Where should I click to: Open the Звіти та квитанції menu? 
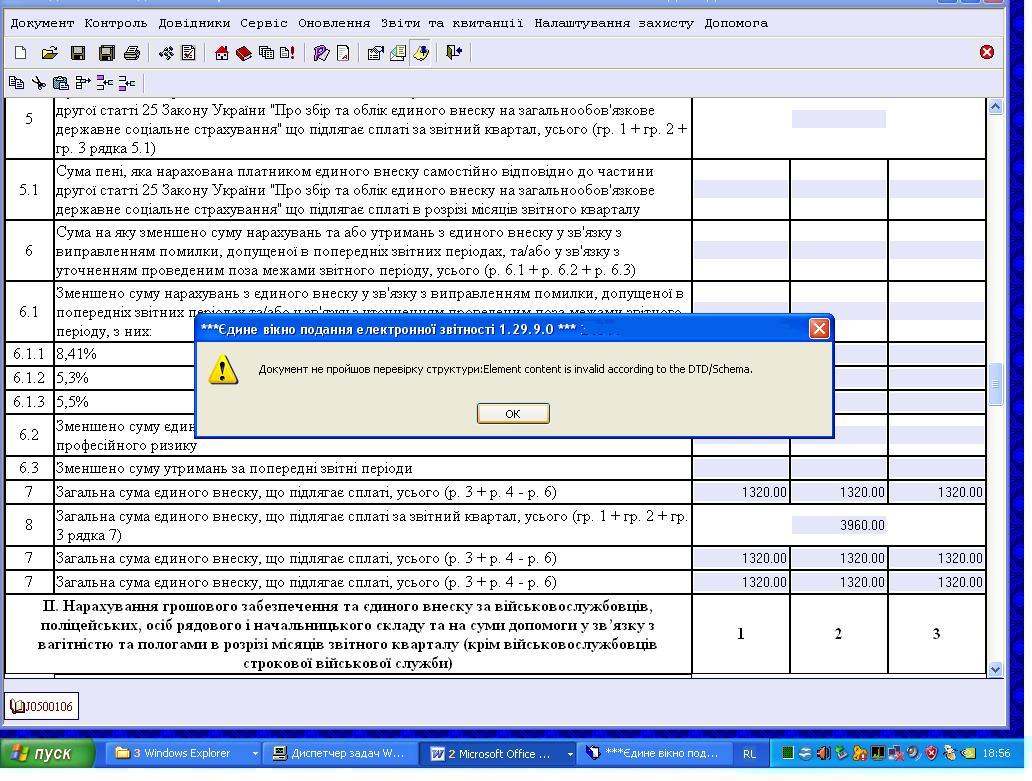[452, 23]
